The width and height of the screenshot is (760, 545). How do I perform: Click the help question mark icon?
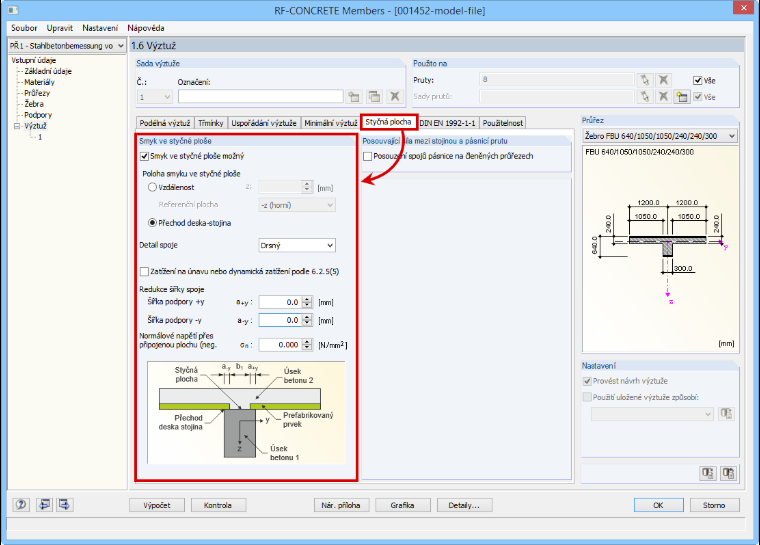tap(21, 505)
